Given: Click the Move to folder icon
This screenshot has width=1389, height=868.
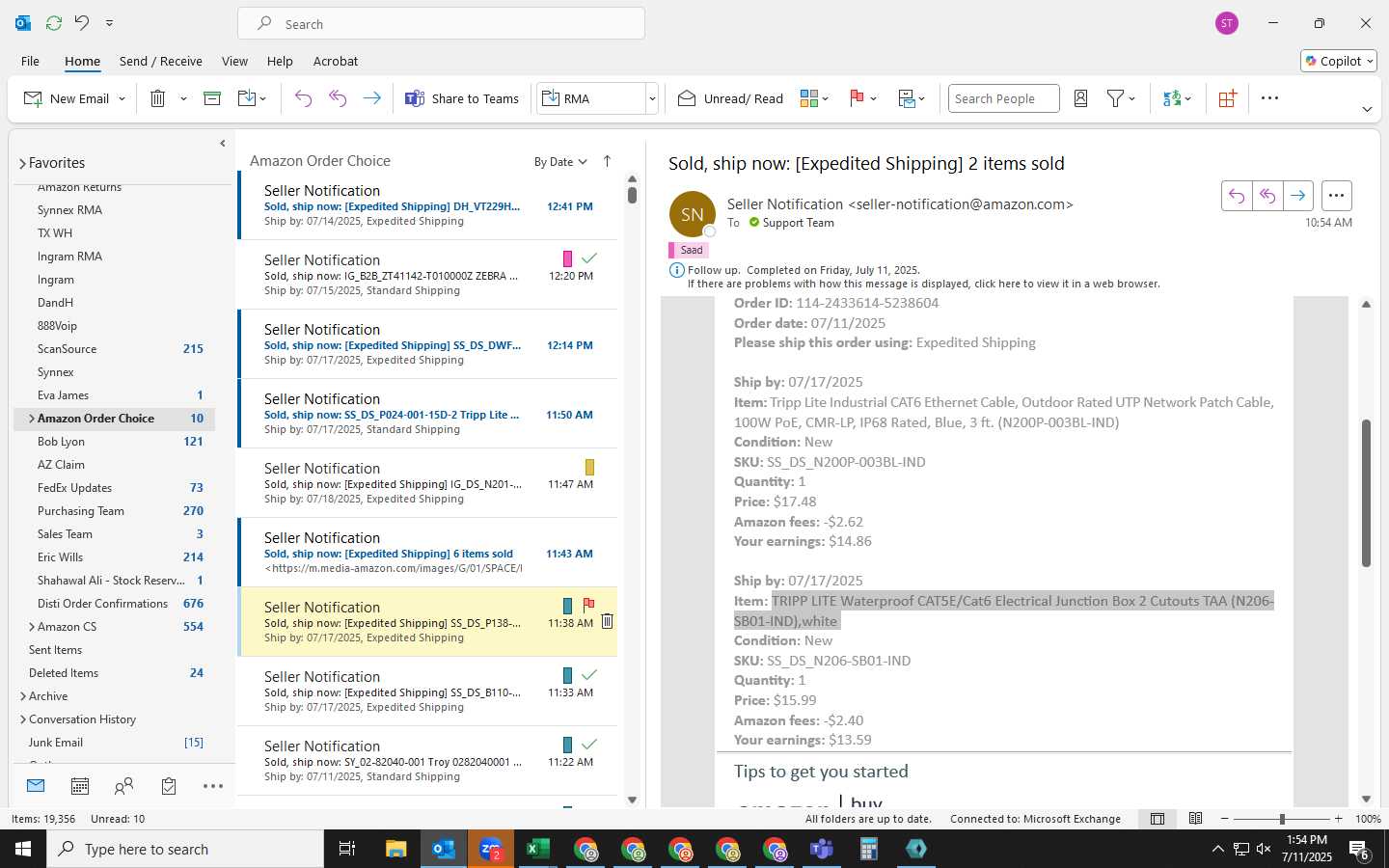Looking at the screenshot, I should pyautogui.click(x=247, y=98).
